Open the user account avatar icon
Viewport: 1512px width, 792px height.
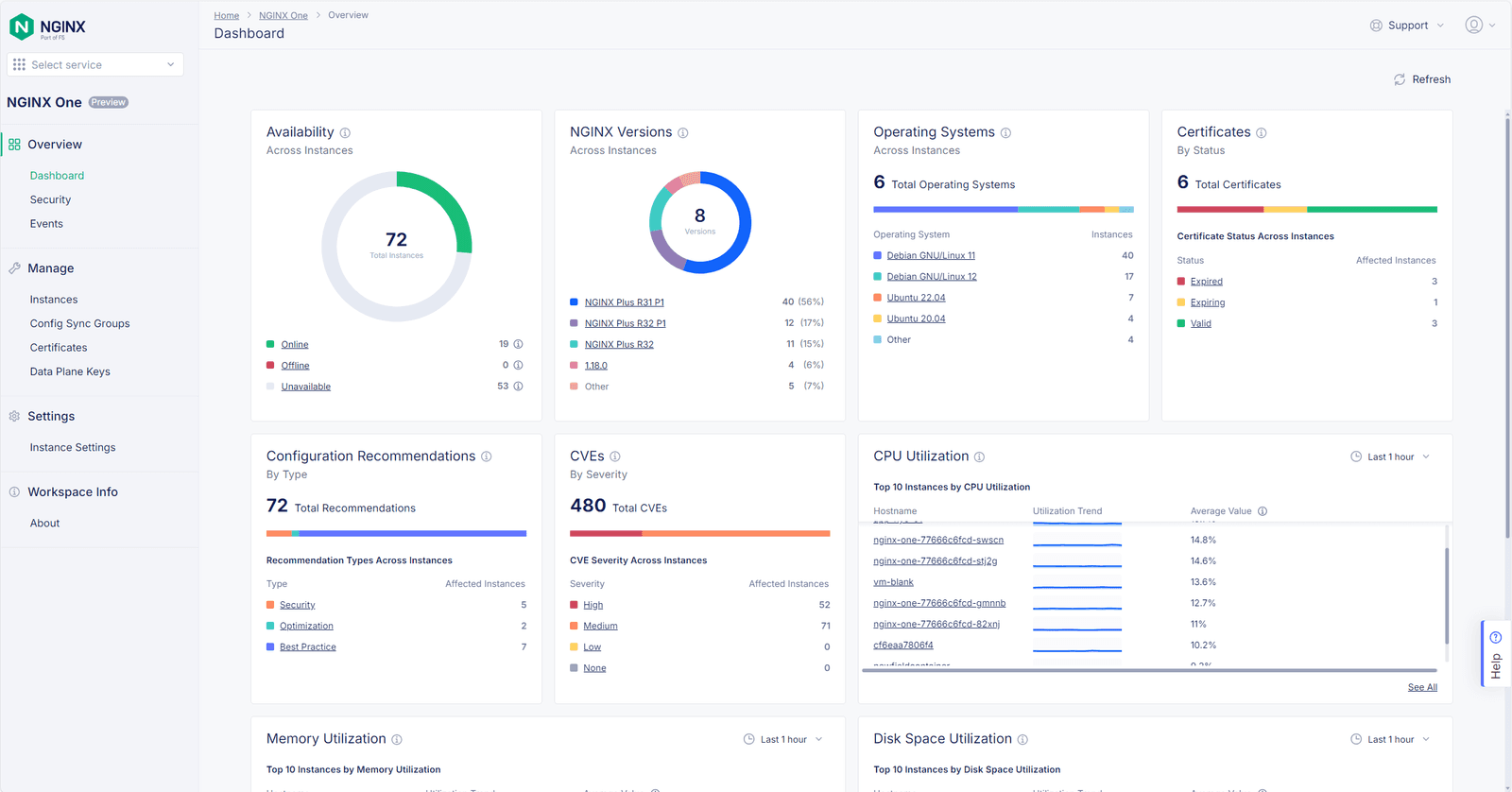click(1473, 26)
